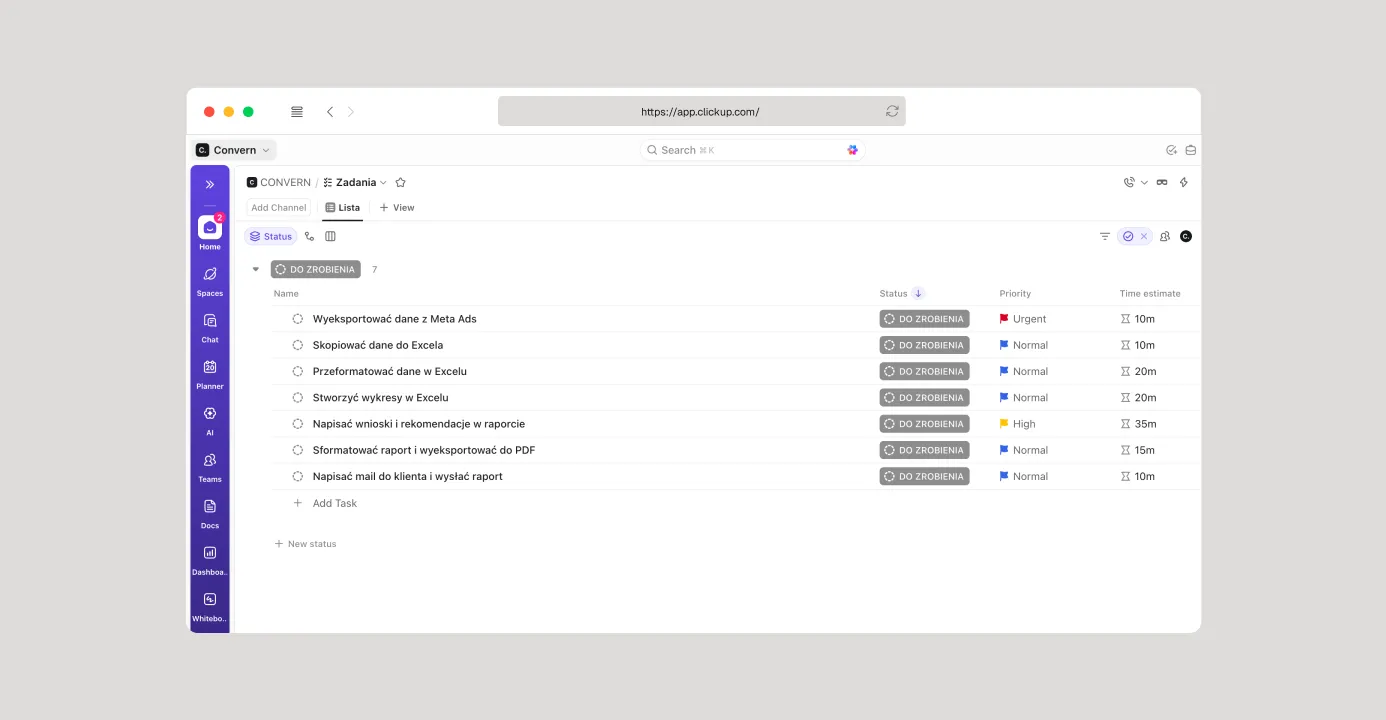Collapse the DO ZROBIENIA group
The image size is (1386, 720).
pos(256,270)
